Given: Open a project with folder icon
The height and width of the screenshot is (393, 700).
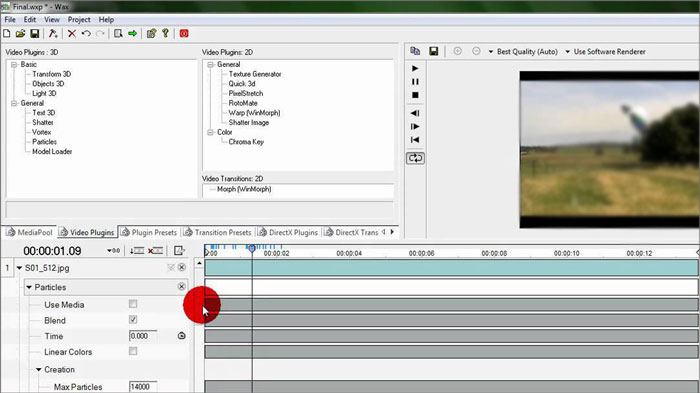Looking at the screenshot, I should (20, 33).
